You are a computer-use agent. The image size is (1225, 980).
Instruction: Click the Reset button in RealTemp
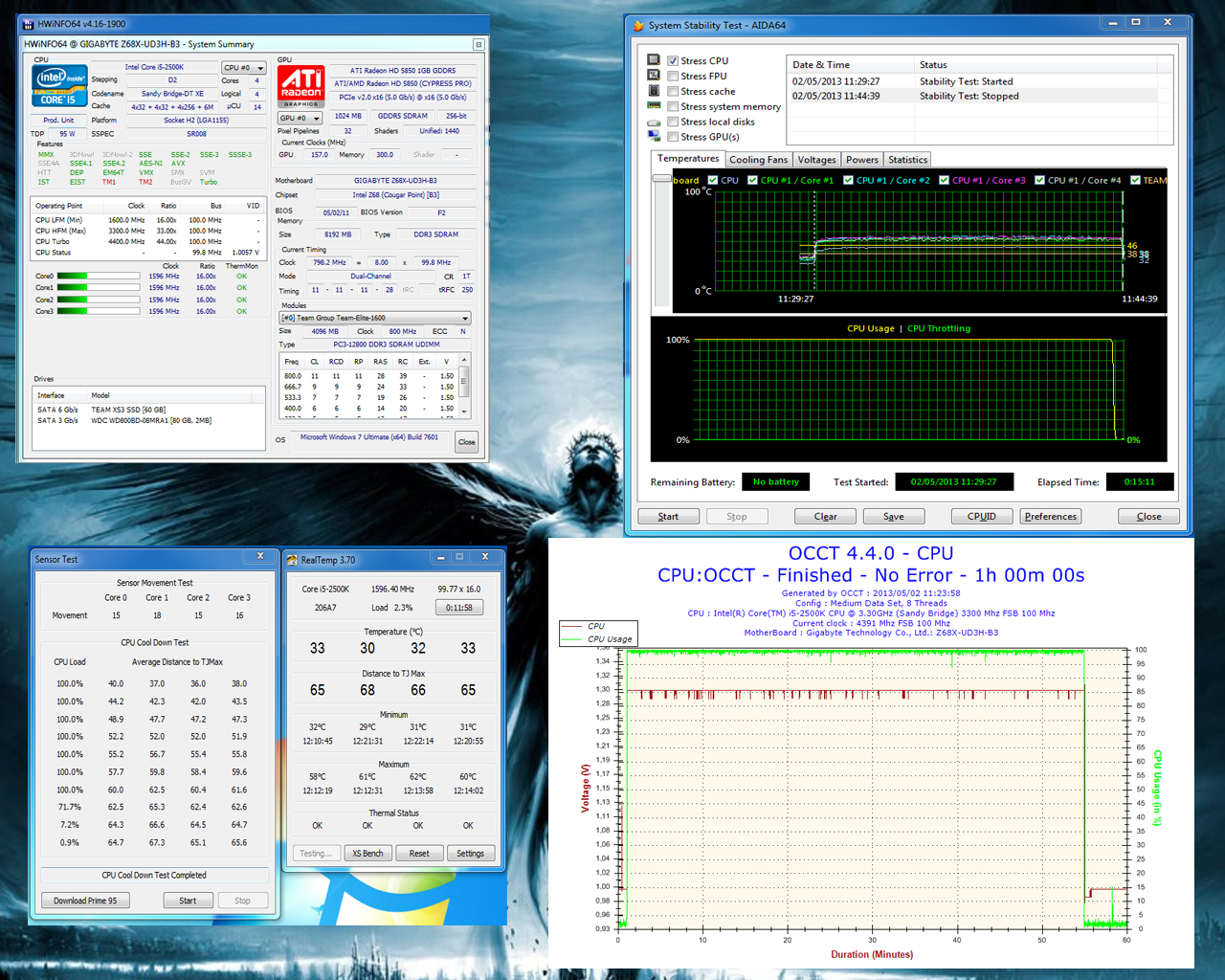tap(419, 854)
